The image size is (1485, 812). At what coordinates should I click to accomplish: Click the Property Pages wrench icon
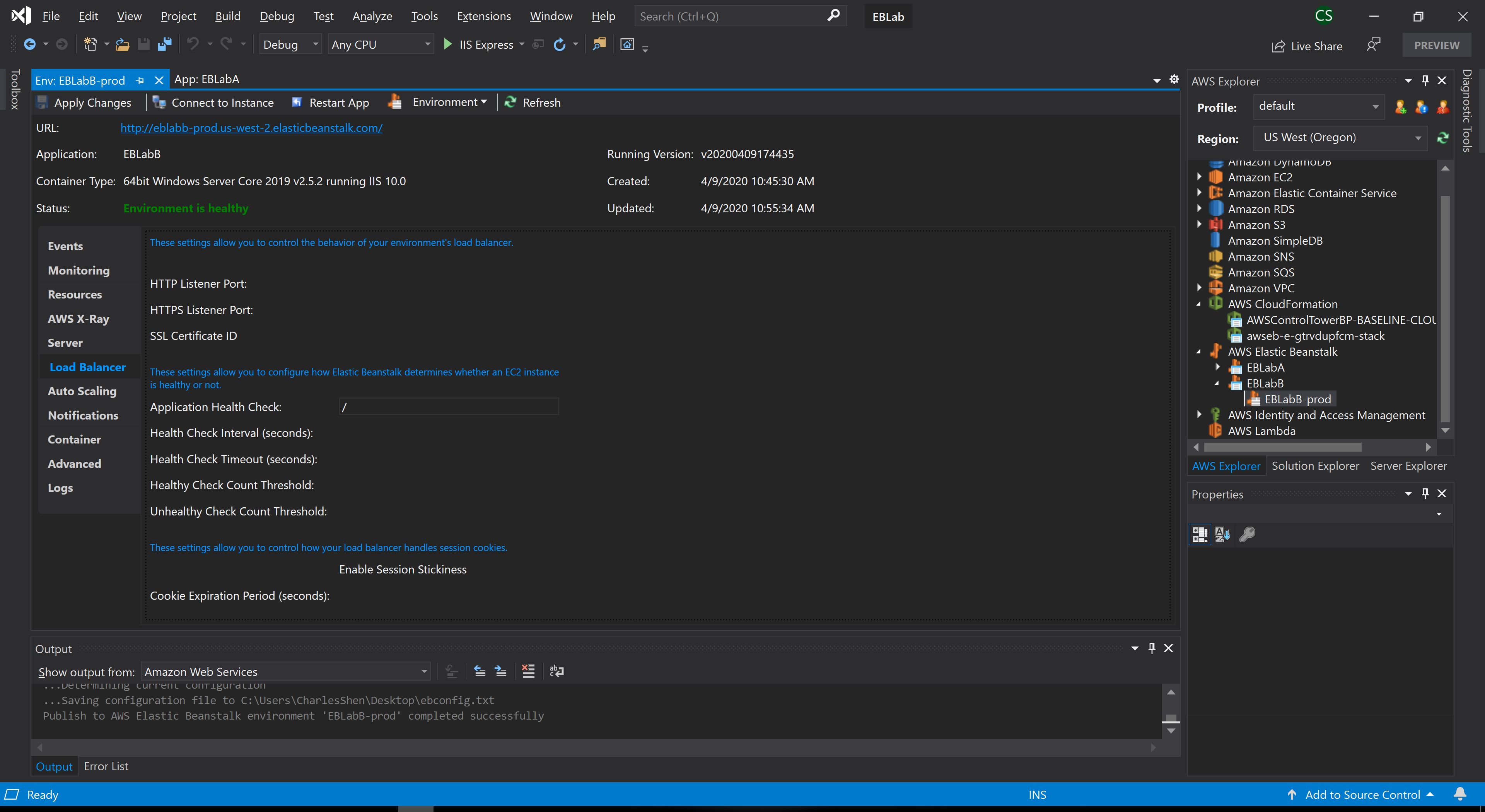1246,534
